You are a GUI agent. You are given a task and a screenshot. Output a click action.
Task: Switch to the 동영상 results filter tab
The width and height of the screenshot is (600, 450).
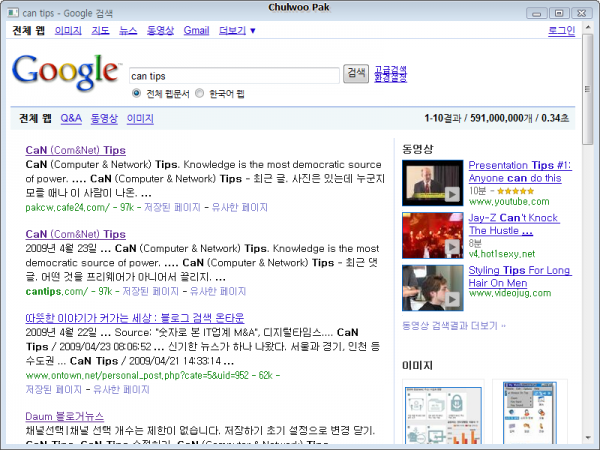click(x=104, y=118)
